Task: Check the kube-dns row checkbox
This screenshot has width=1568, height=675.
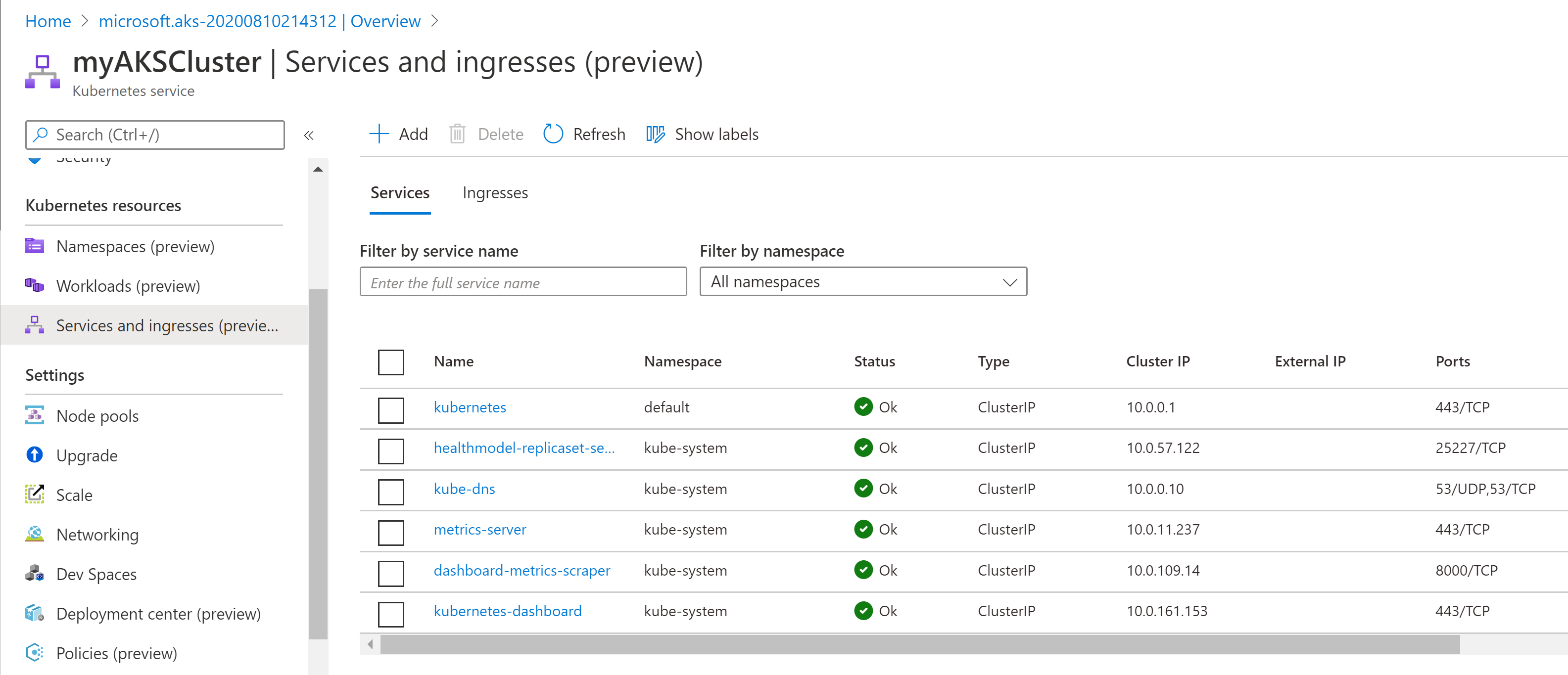Action: click(391, 492)
